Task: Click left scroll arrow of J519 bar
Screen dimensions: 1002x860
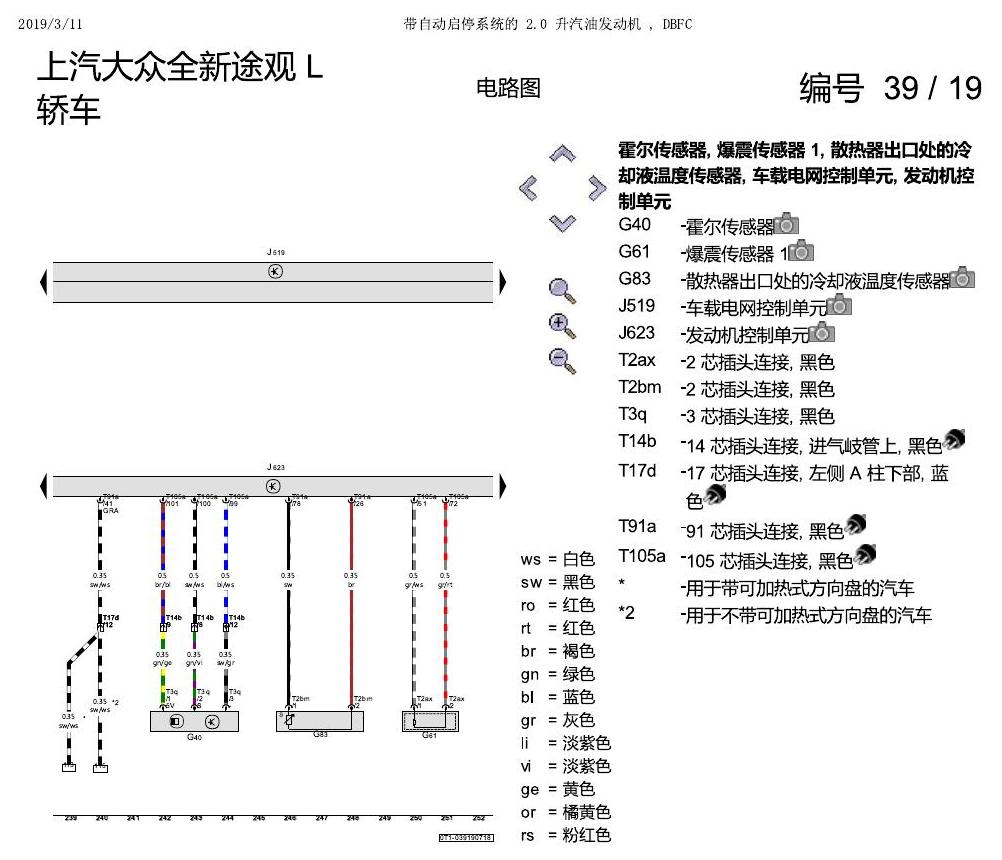Action: coord(43,282)
